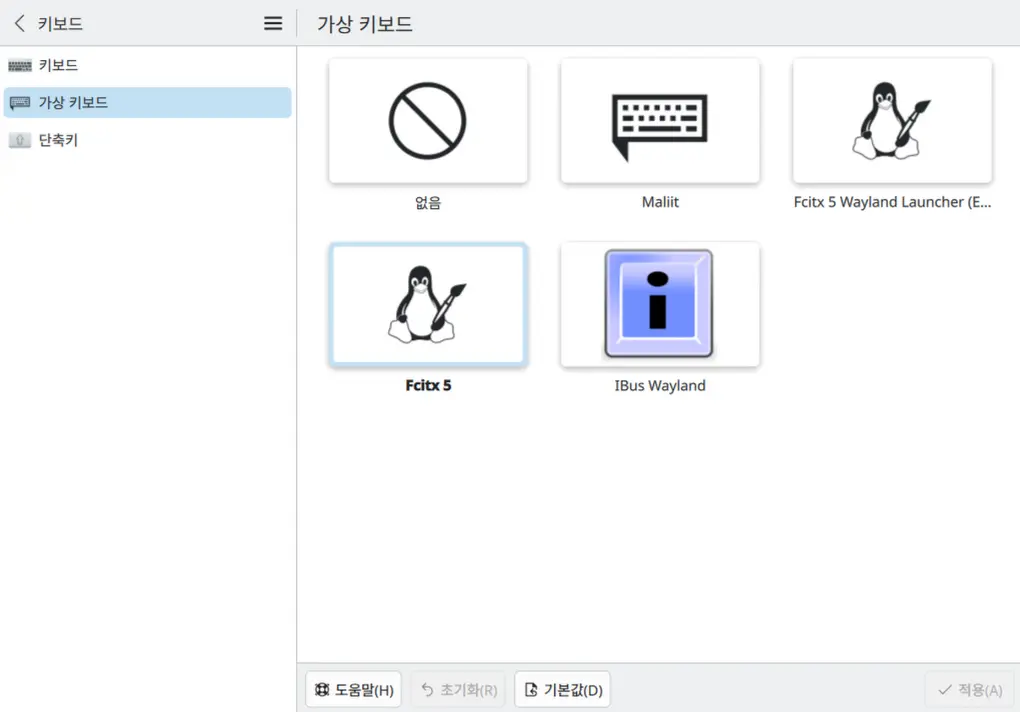Select 키보드 in the sidebar
Viewport: 1020px width, 712px height.
point(148,65)
